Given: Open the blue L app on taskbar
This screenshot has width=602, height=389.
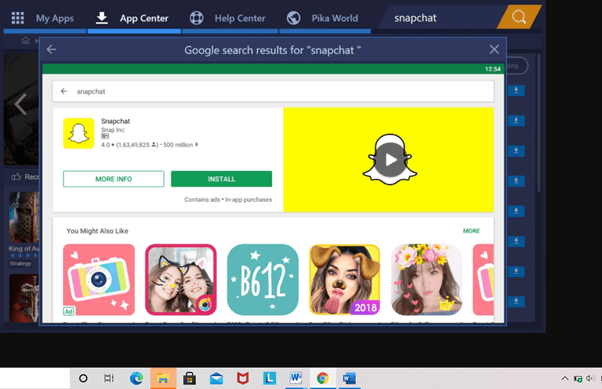Looking at the screenshot, I should pyautogui.click(x=269, y=378).
